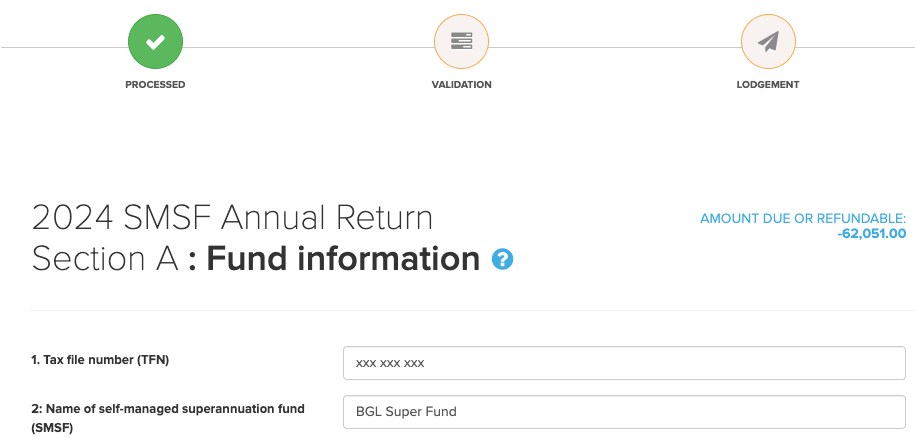Select the Lodgement paper plane icon
The image size is (915, 438).
point(767,42)
